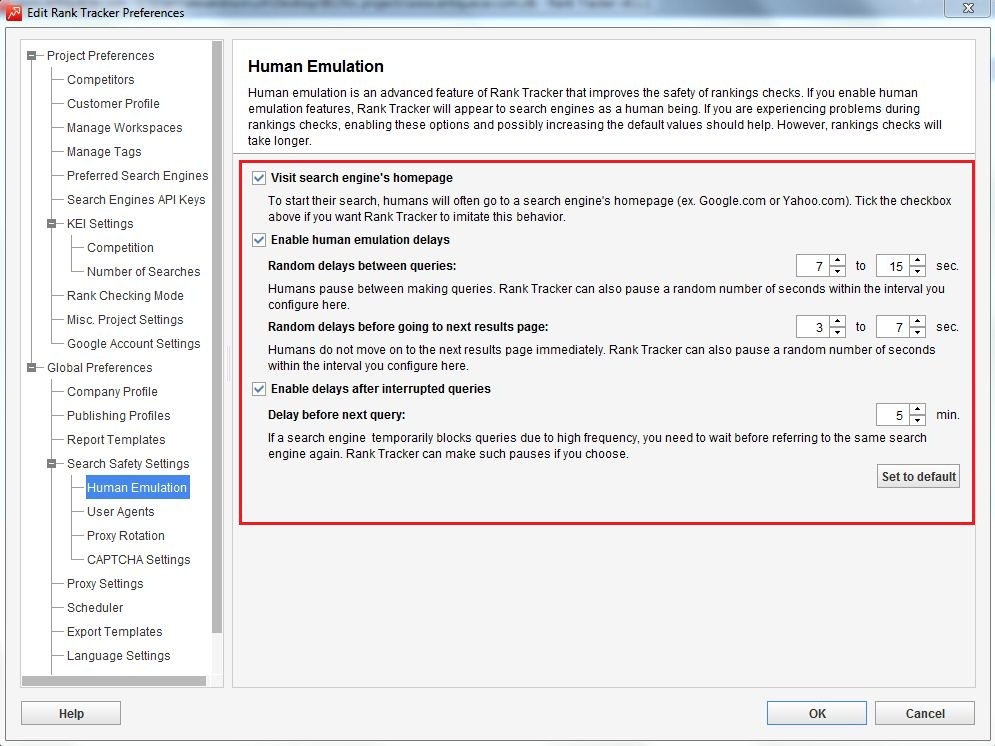Decrease minimum delay between queries value
This screenshot has height=746, width=995.
pyautogui.click(x=838, y=271)
